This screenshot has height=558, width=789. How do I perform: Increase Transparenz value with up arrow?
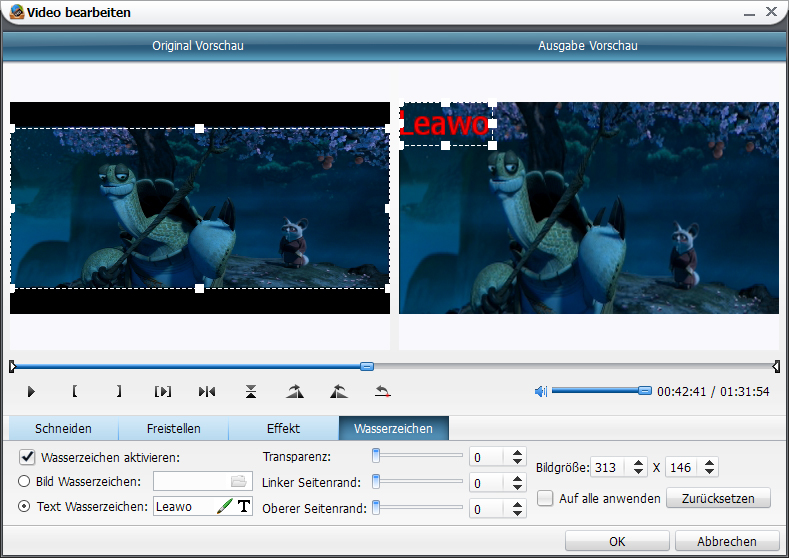[517, 452]
